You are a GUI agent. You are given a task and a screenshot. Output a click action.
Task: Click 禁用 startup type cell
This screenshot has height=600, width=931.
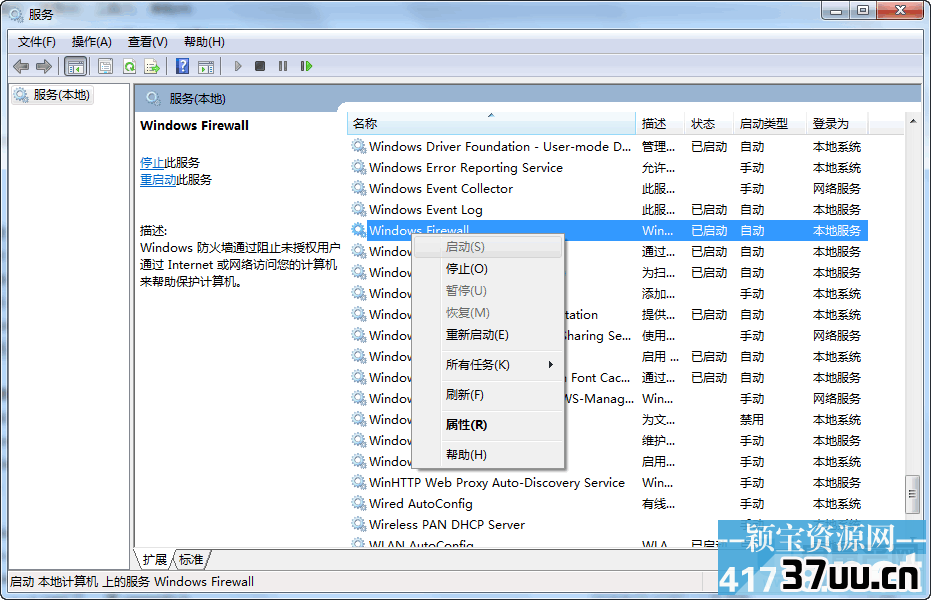tap(752, 420)
